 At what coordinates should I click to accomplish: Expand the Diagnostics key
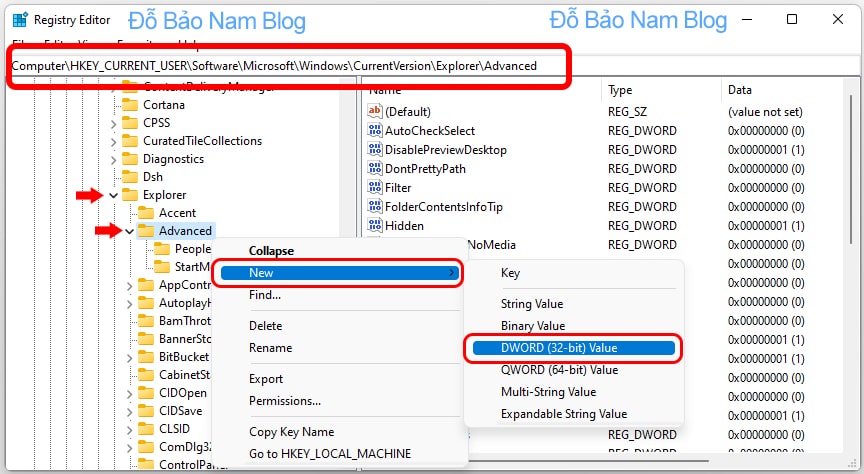(x=114, y=160)
